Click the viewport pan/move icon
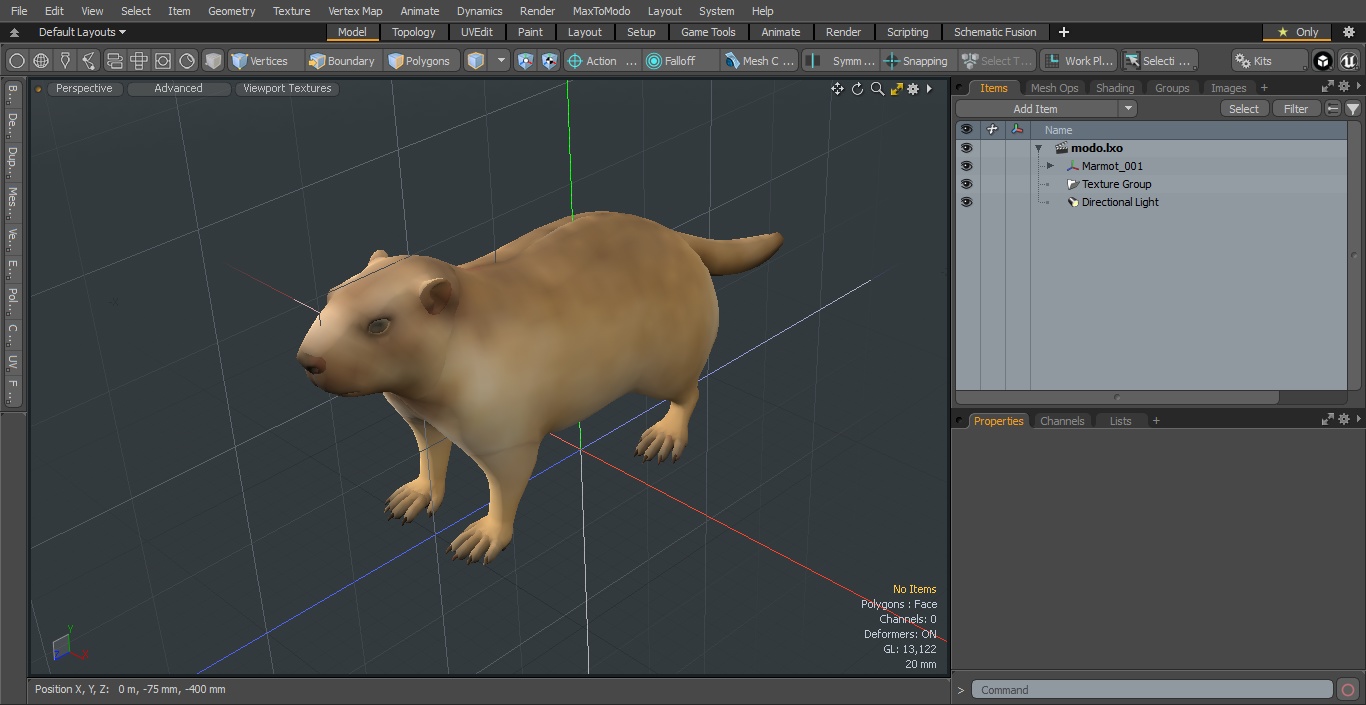The width and height of the screenshot is (1366, 705). point(837,89)
